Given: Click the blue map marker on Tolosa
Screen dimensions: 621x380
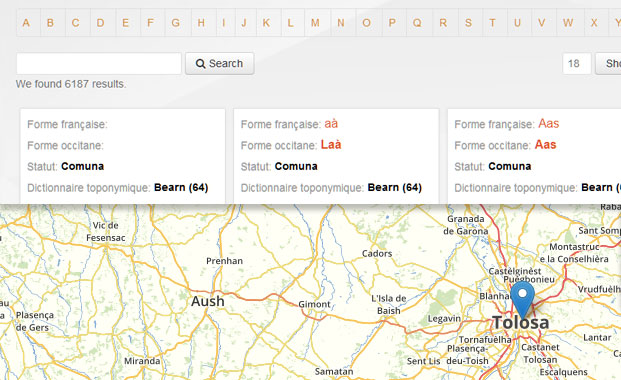Looking at the screenshot, I should click(522, 300).
